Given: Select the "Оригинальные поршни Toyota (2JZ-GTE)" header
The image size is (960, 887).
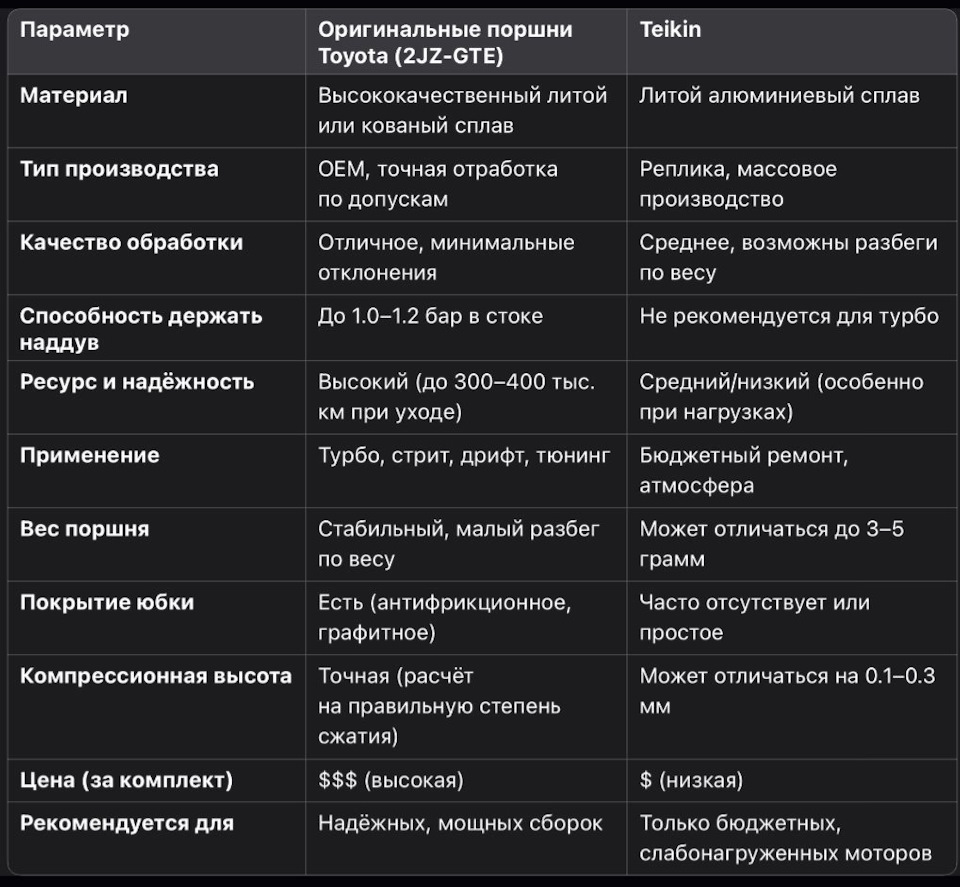Looking at the screenshot, I should coord(445,43).
